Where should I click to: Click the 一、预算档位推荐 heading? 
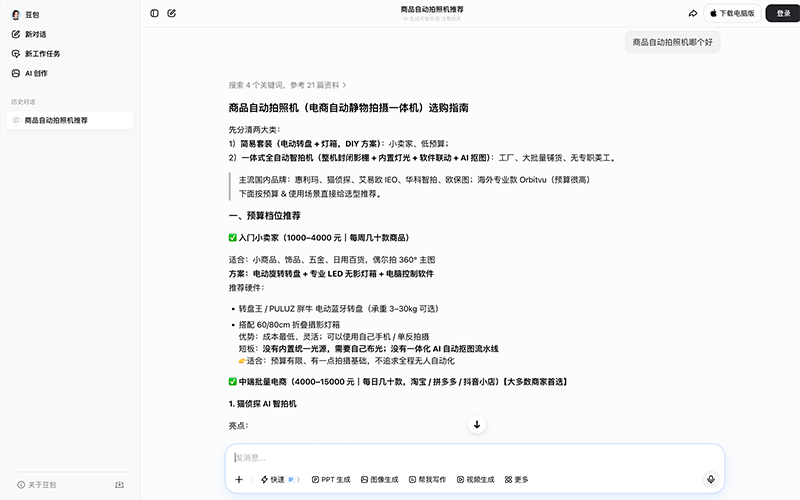pyautogui.click(x=264, y=216)
